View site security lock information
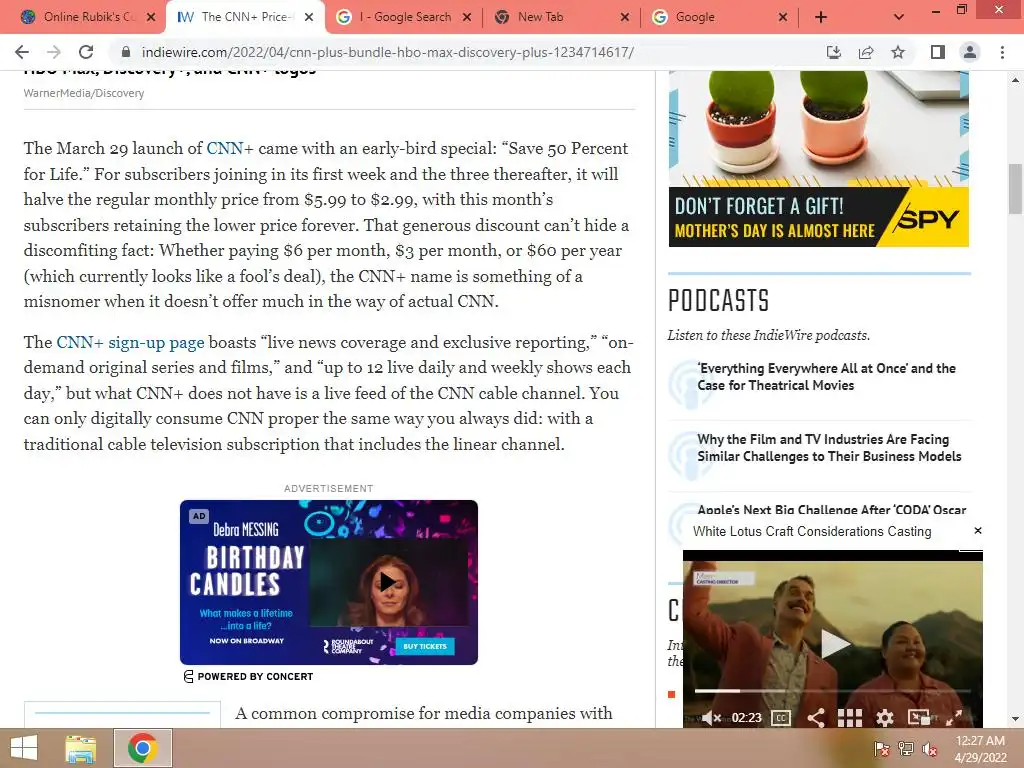 pyautogui.click(x=126, y=52)
